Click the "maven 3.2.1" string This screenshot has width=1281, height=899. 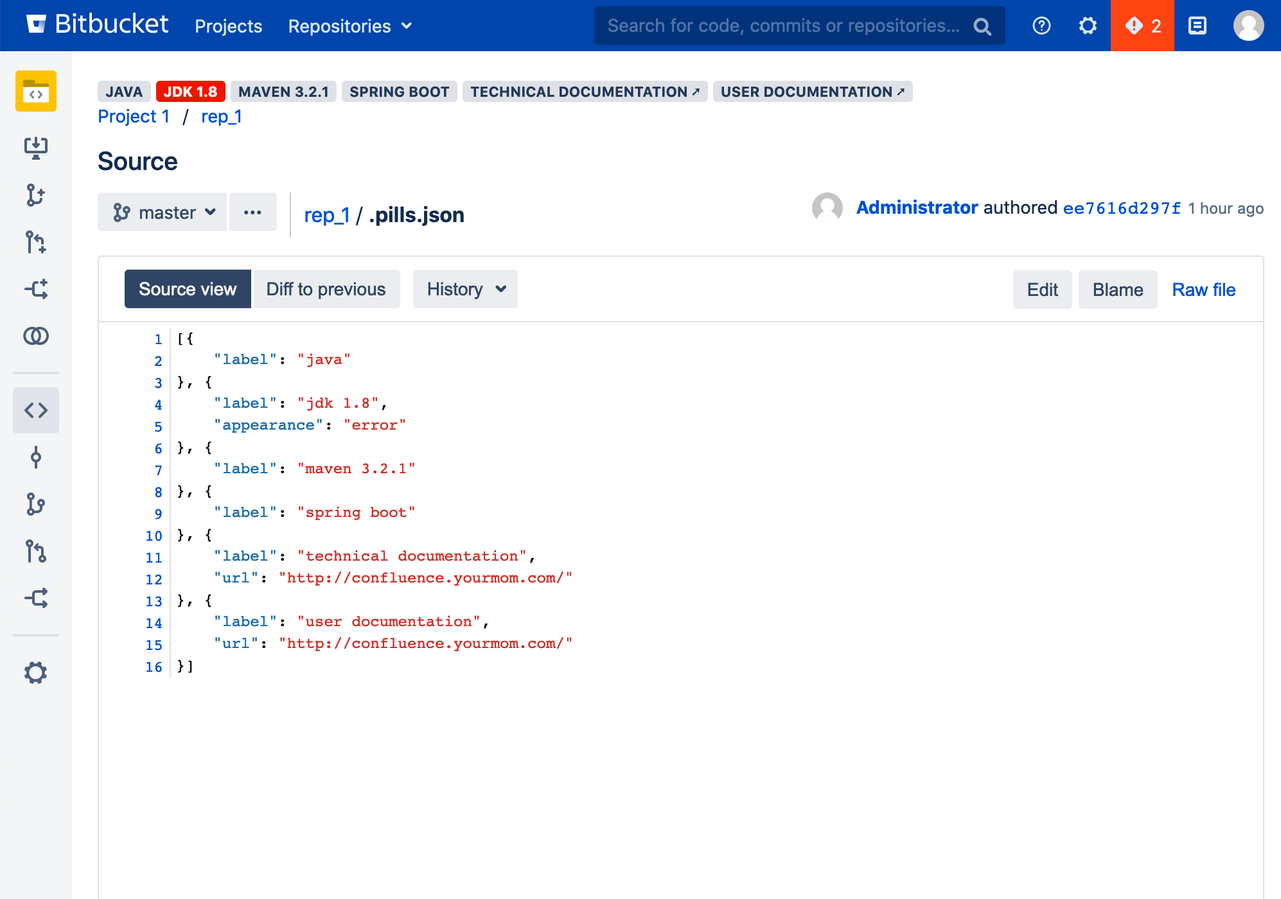click(x=356, y=468)
